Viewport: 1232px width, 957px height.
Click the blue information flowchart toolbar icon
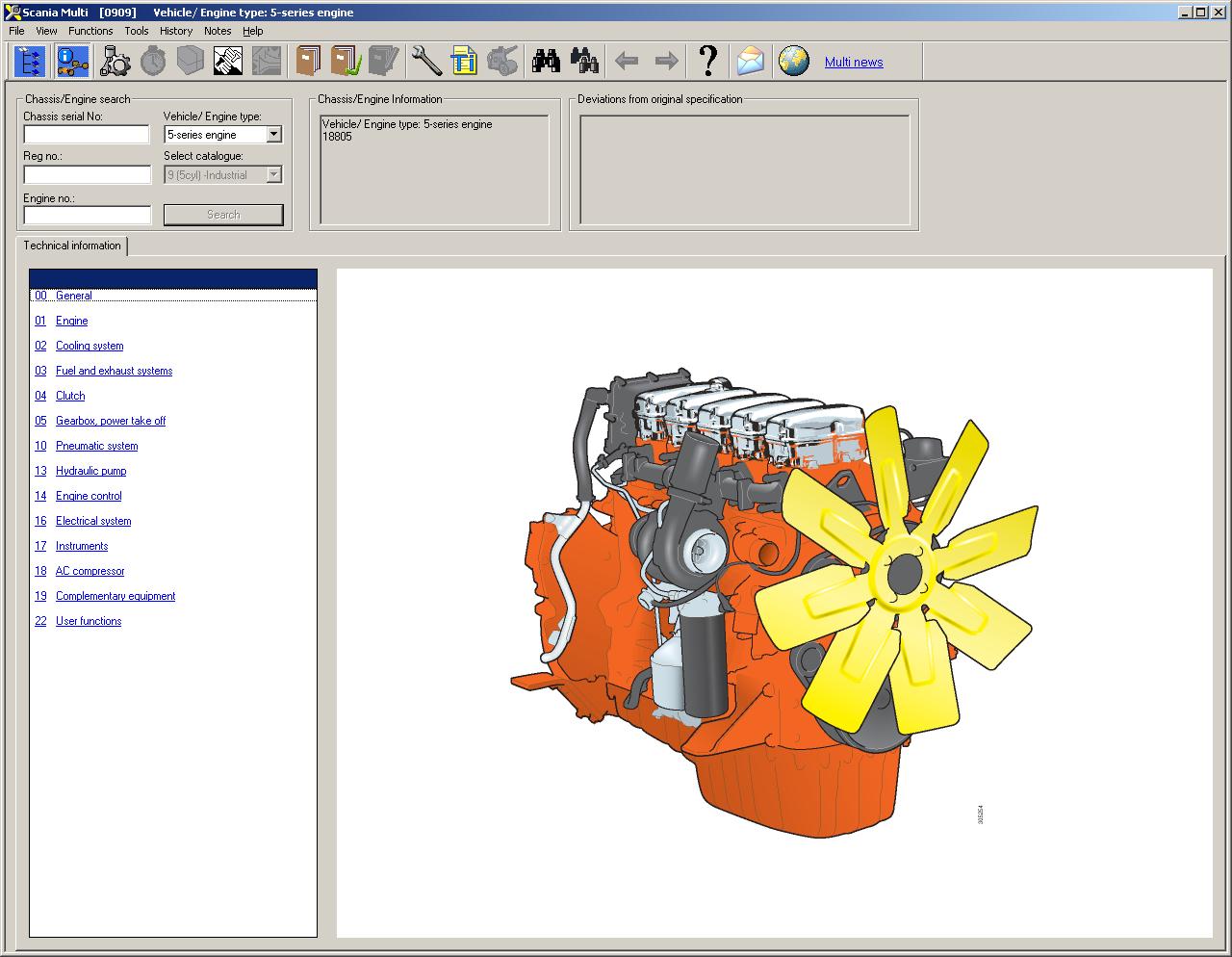pos(73,62)
